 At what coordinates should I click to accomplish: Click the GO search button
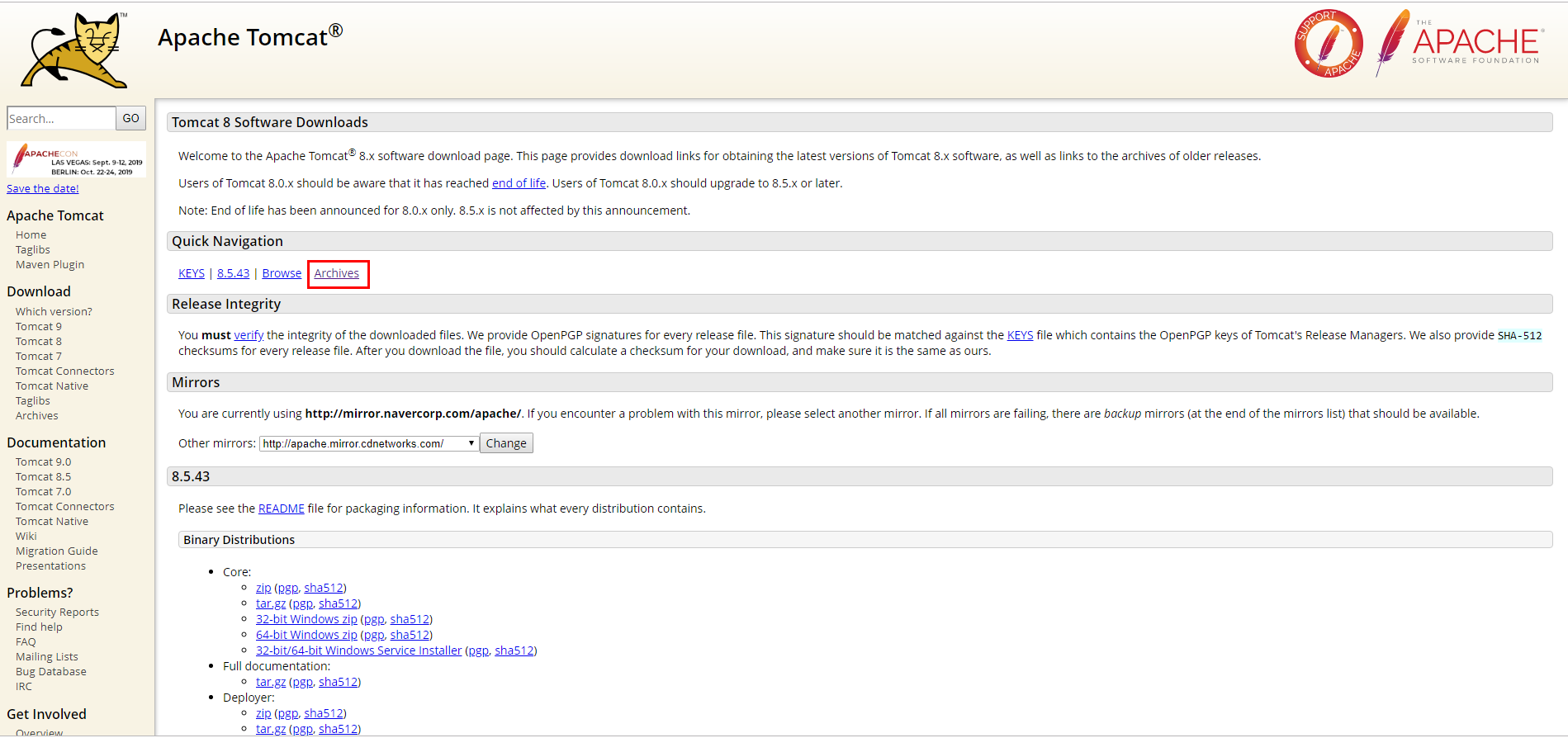tap(131, 118)
